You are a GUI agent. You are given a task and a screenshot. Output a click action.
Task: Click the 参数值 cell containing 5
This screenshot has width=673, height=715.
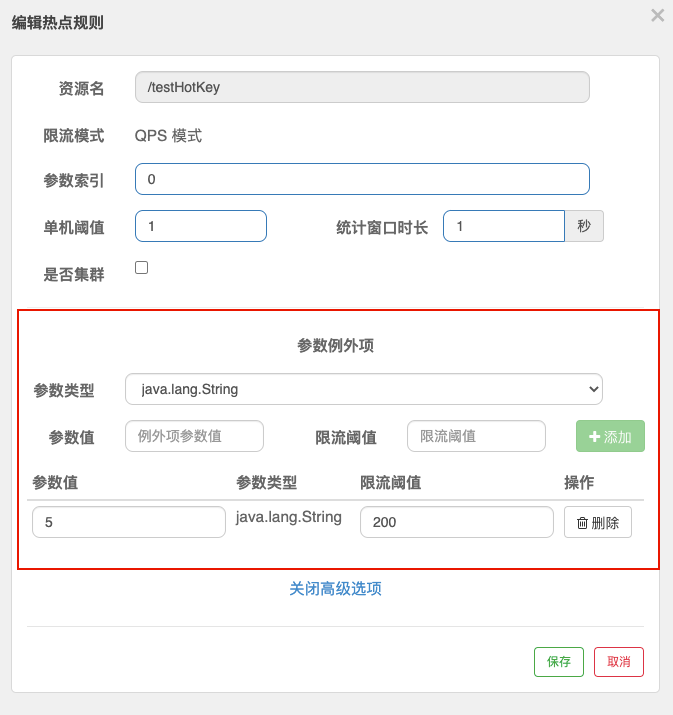[129, 522]
